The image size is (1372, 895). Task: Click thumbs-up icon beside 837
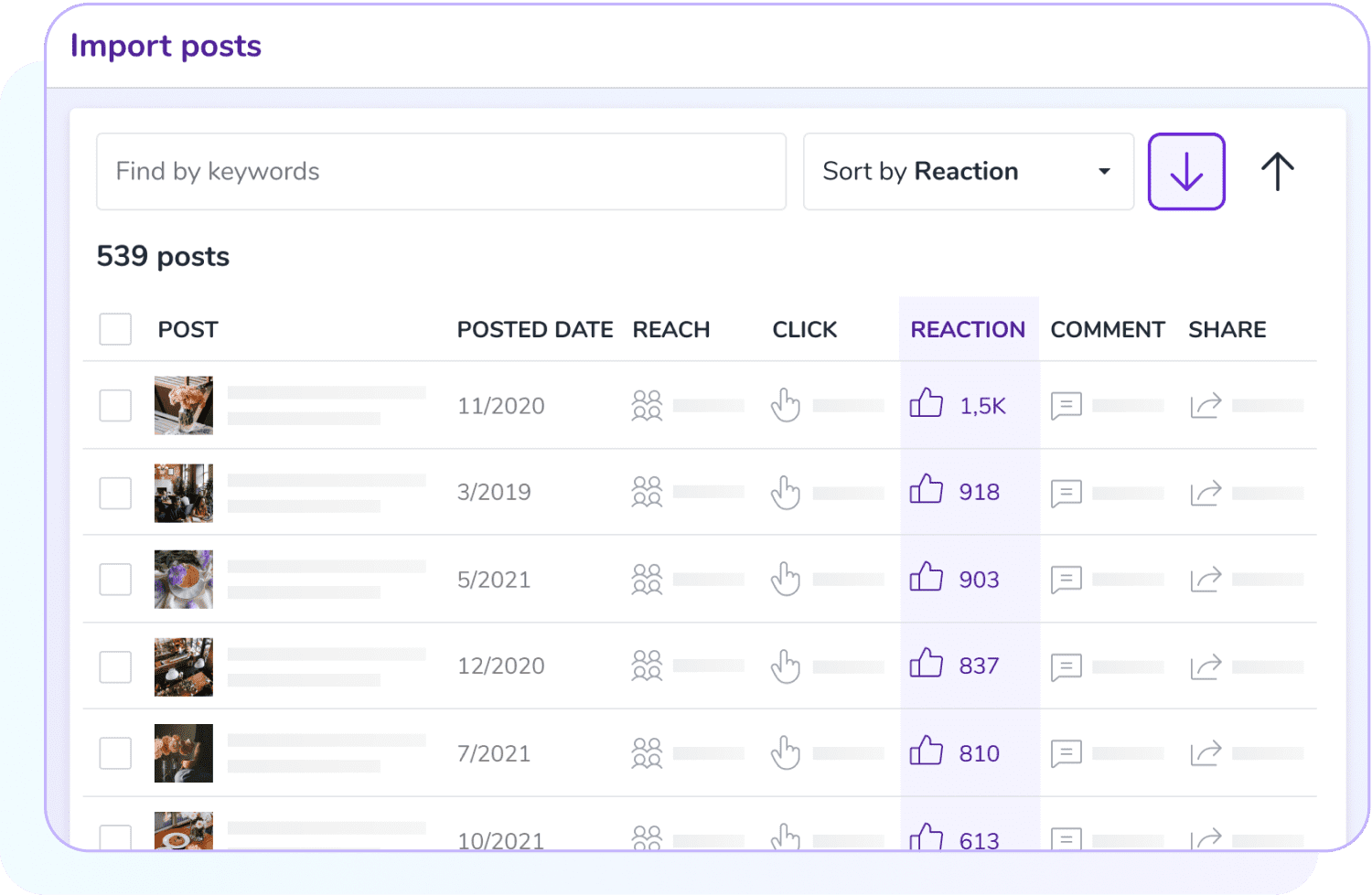(x=927, y=664)
